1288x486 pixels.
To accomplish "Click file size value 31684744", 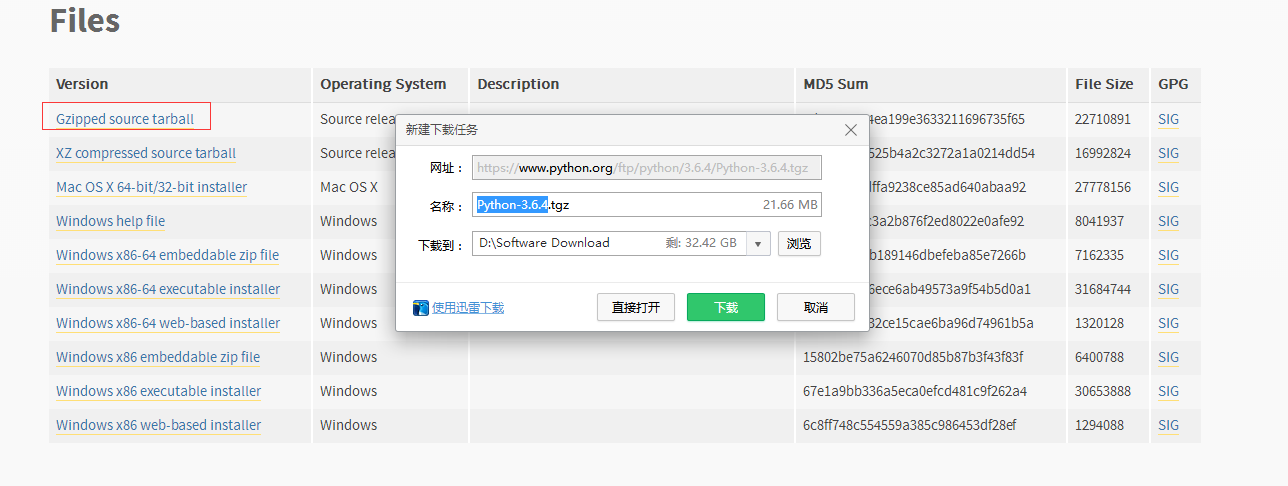I will pyautogui.click(x=1103, y=289).
